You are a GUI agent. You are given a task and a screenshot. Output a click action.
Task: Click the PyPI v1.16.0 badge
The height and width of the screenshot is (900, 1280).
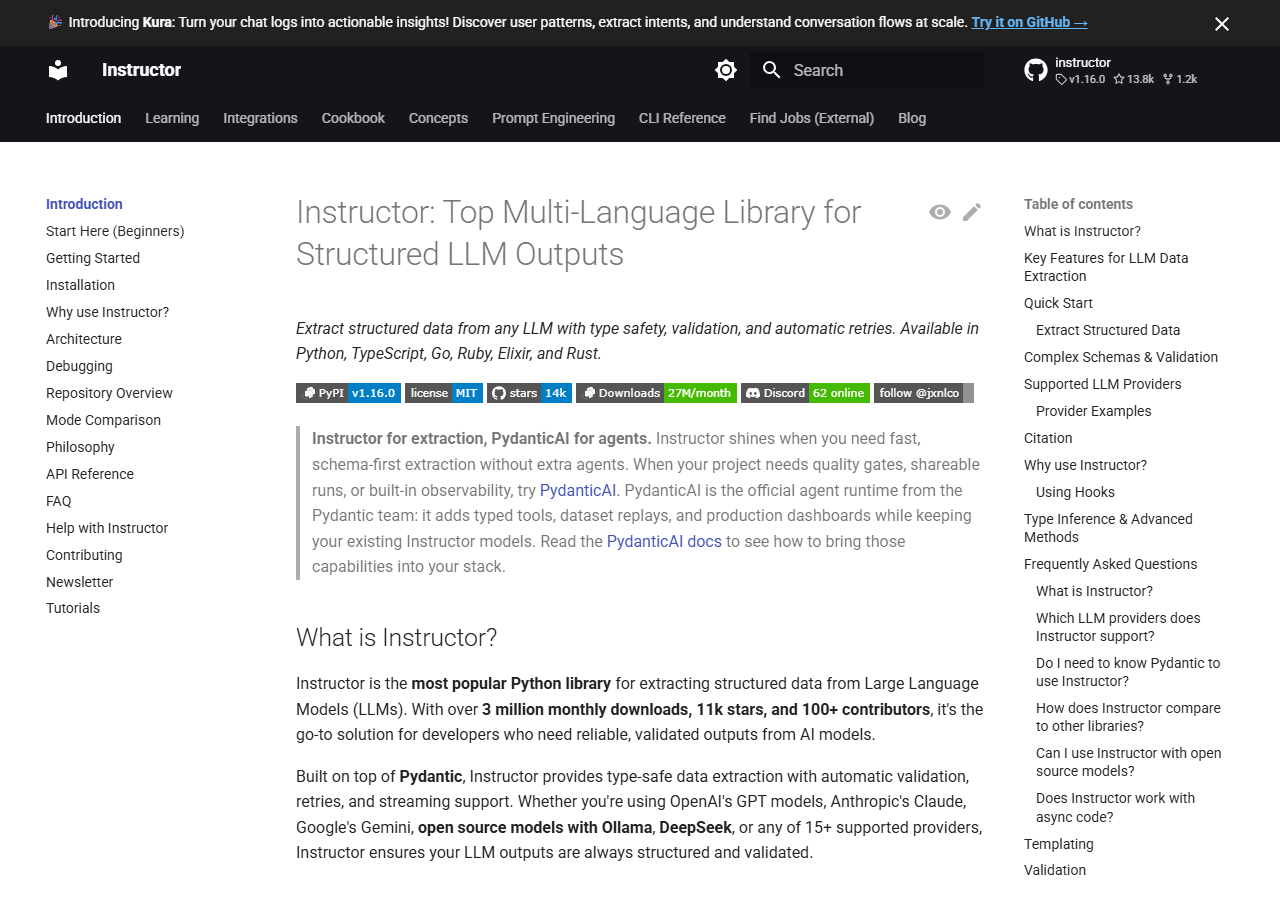348,393
